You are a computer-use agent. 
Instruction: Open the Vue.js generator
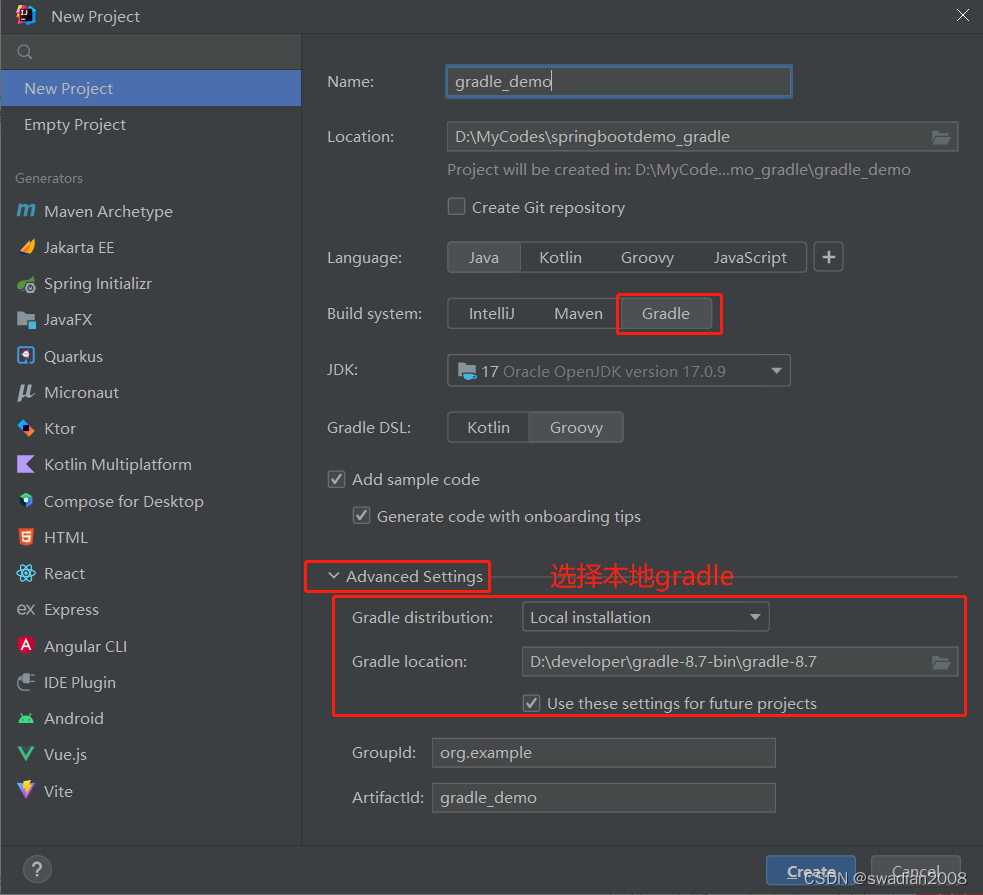(x=65, y=754)
